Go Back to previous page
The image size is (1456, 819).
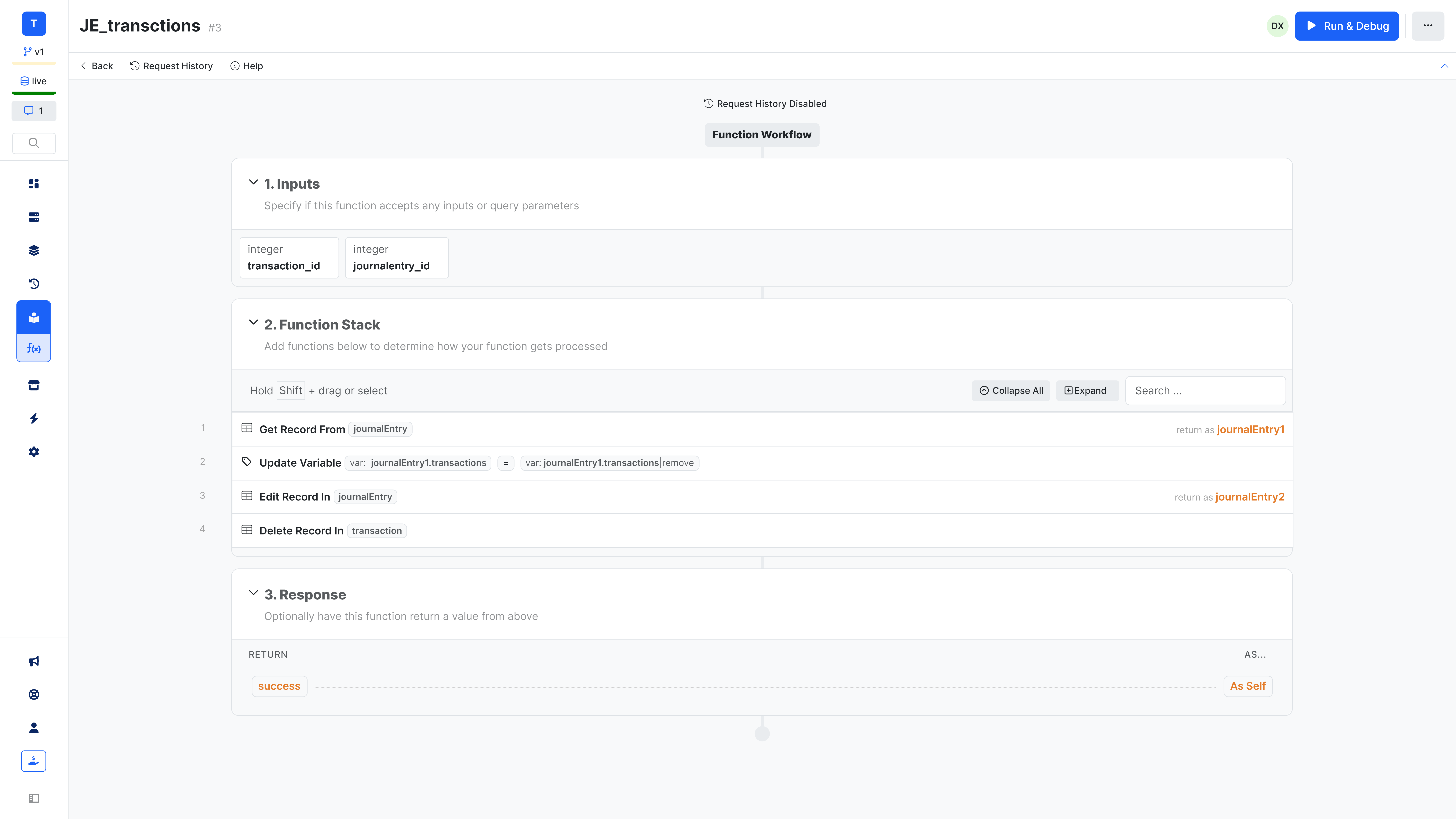click(x=97, y=66)
